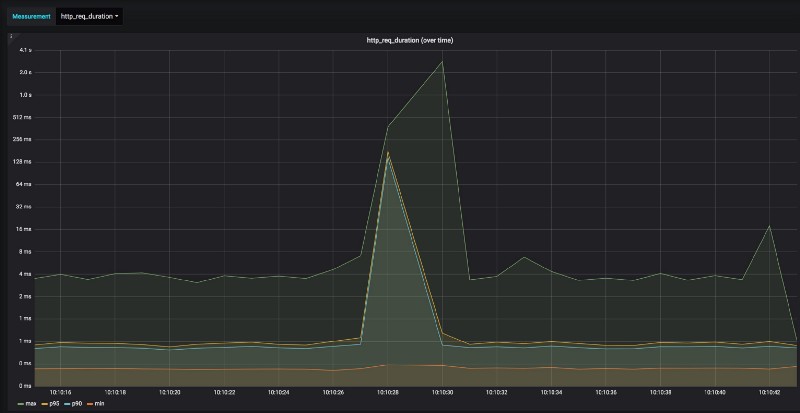Screen dimensions: 800x413
Task: Click the panel info corner icon
Action: [x=11, y=37]
